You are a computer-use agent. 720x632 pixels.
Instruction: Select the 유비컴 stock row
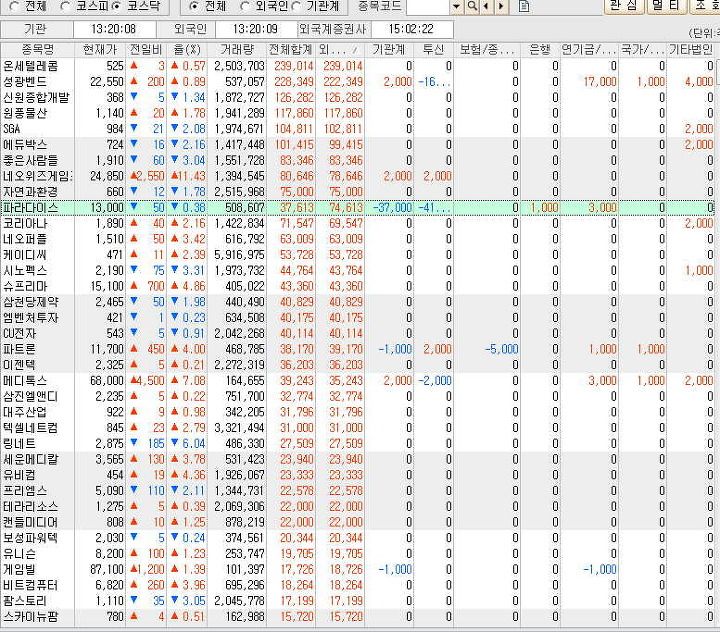[x=358, y=475]
